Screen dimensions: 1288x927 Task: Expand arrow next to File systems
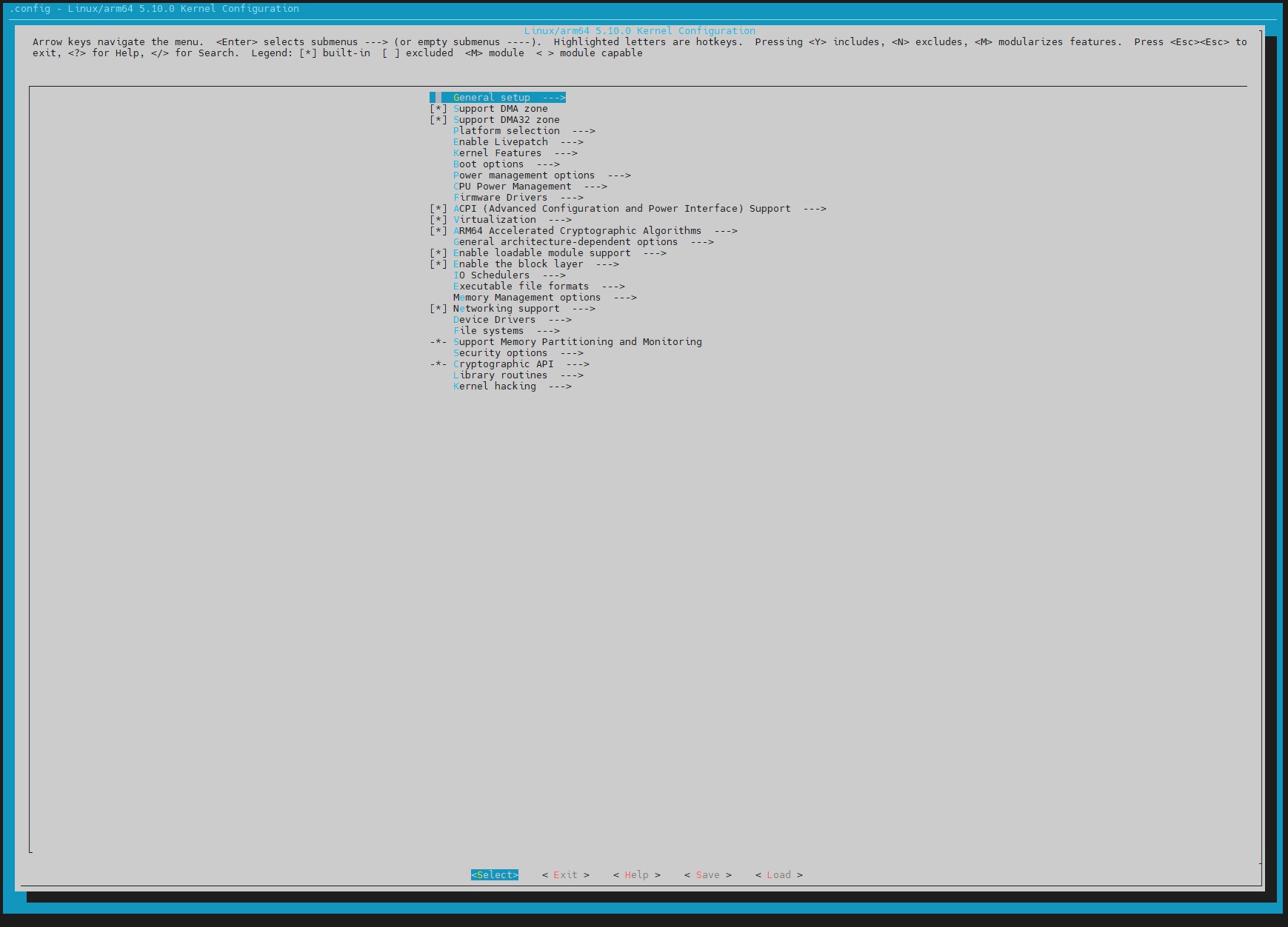point(548,331)
